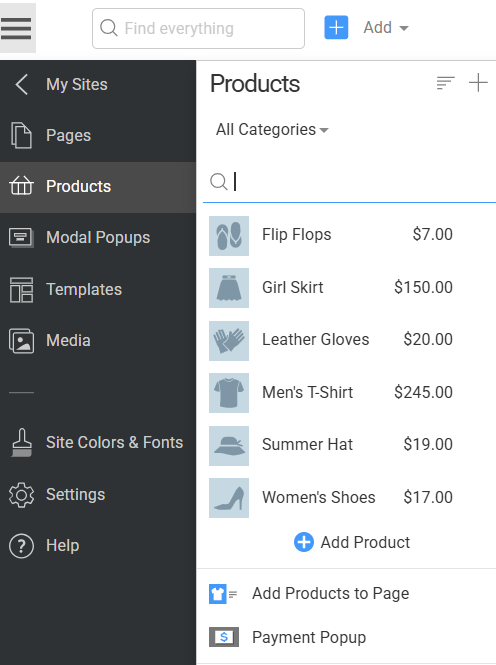Image resolution: width=496 pixels, height=665 pixels.
Task: Click the Settings gear icon
Action: [21, 495]
